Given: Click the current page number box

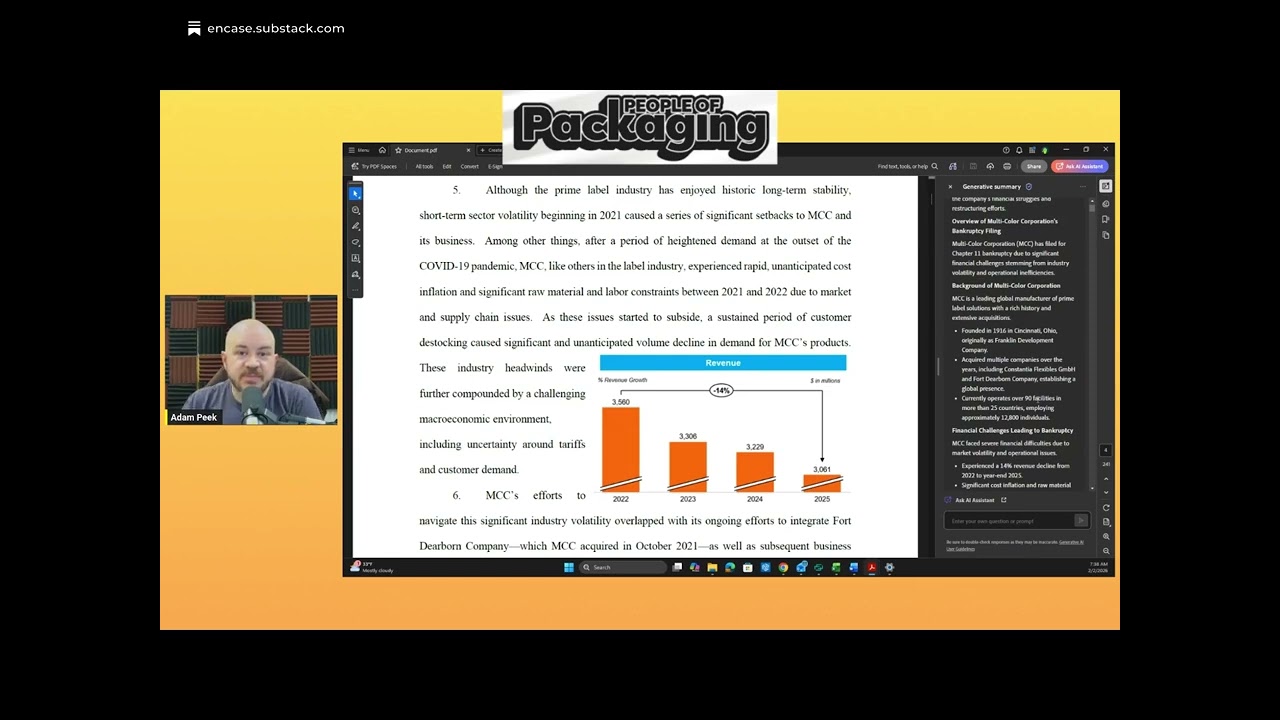Looking at the screenshot, I should click(x=1106, y=450).
